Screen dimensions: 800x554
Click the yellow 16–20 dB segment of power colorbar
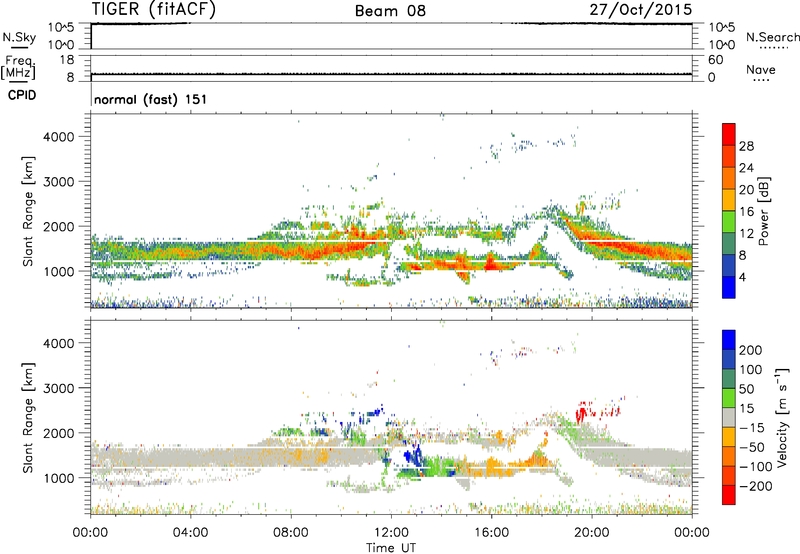[729, 199]
